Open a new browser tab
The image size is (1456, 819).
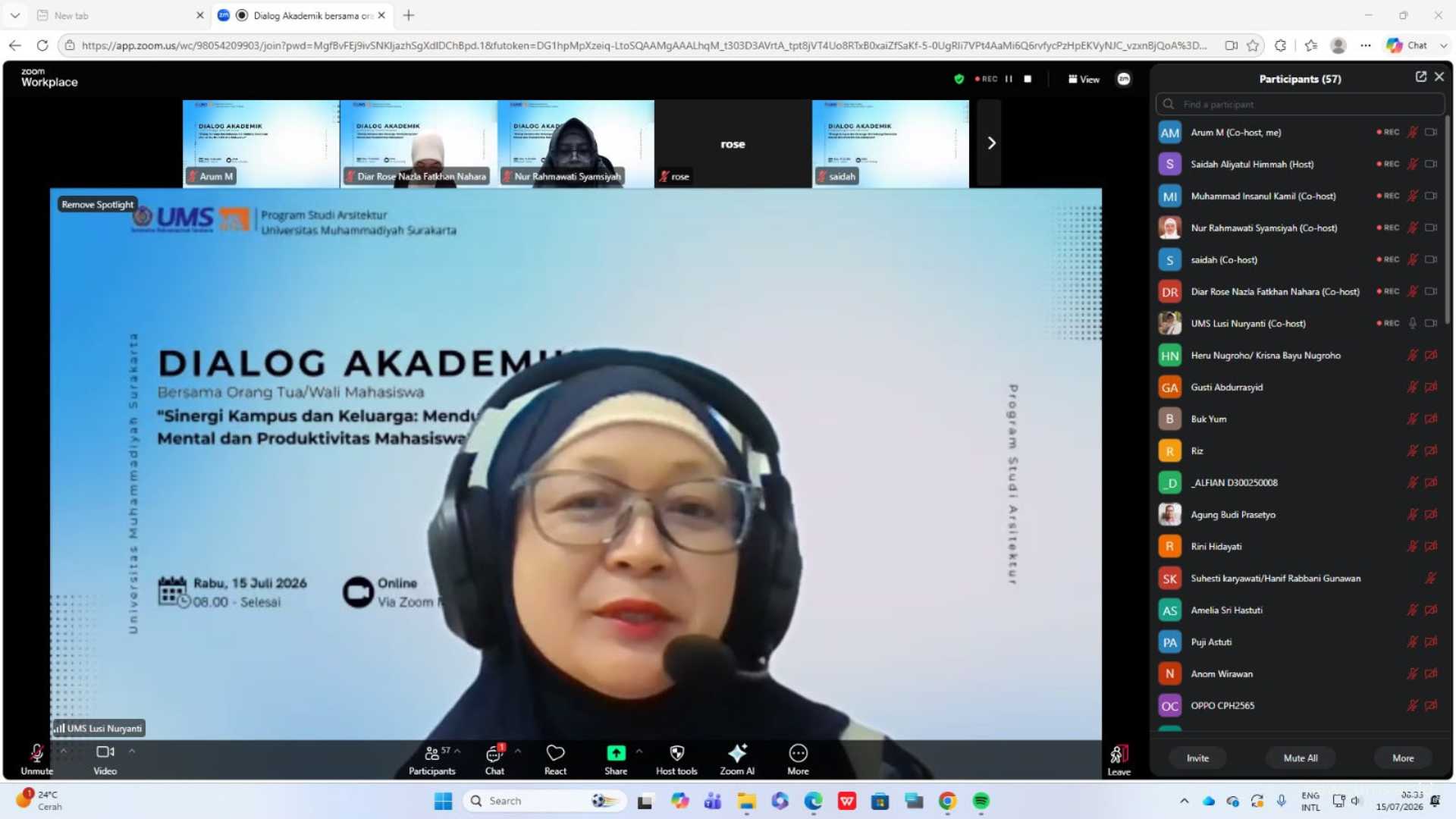click(409, 15)
